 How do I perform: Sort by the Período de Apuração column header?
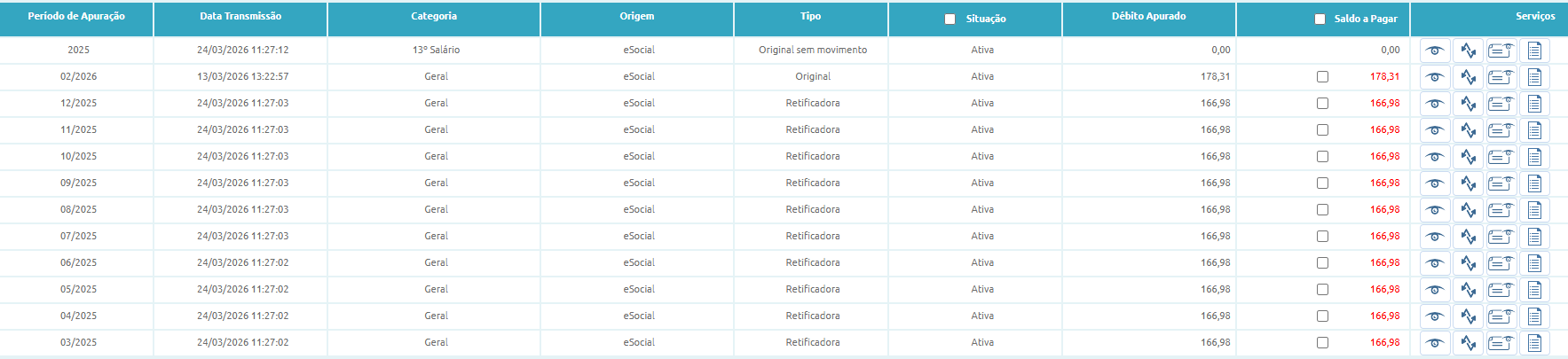[76, 16]
